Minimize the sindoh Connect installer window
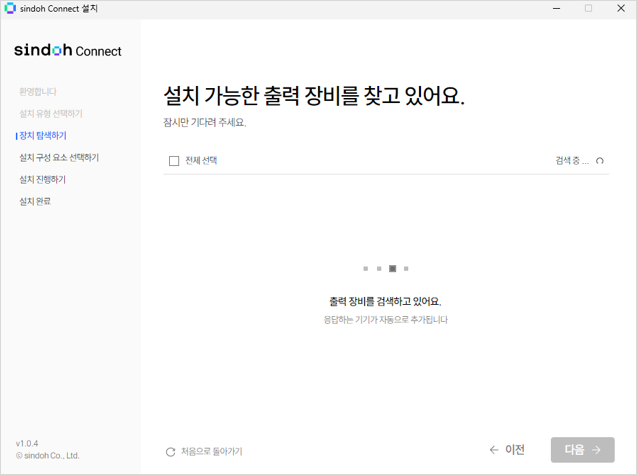Screen dimensions: 637x475 click(x=557, y=9)
